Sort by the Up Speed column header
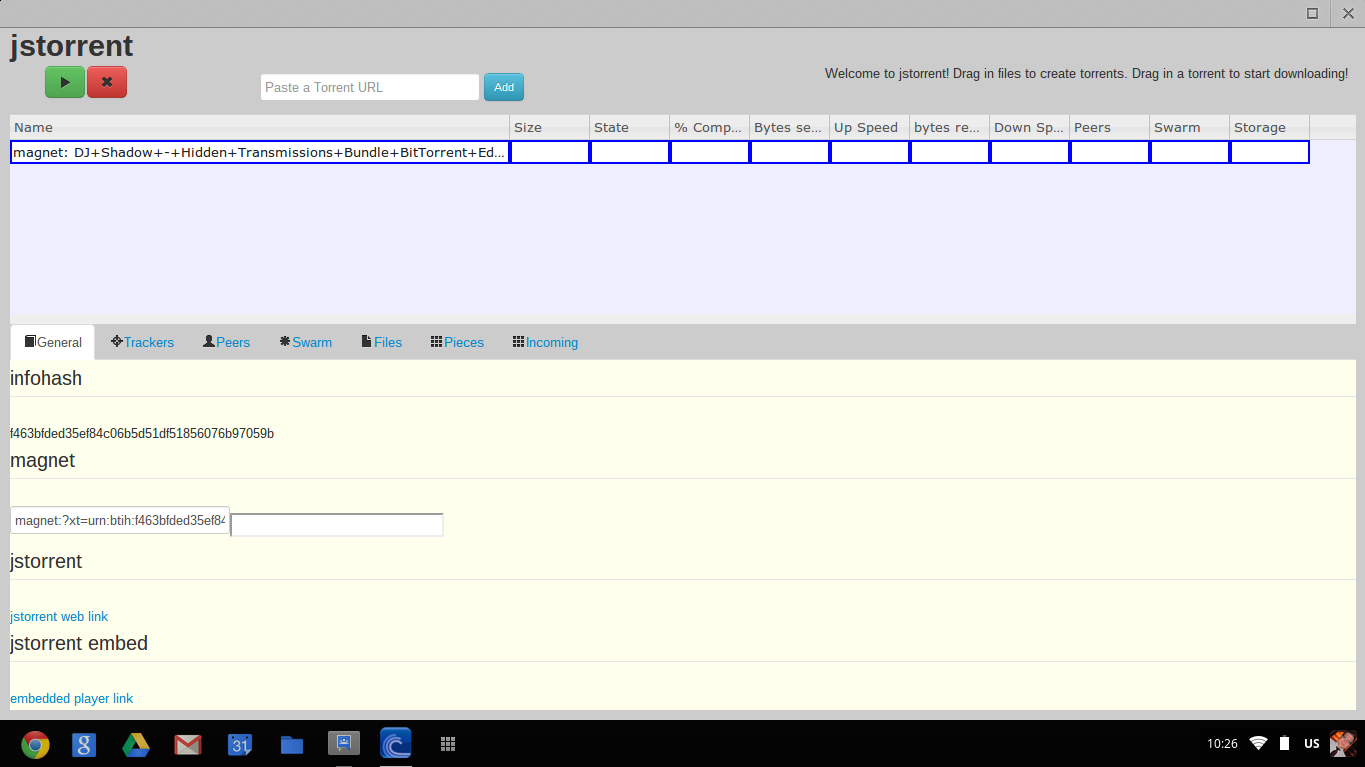The image size is (1365, 767). click(x=870, y=127)
